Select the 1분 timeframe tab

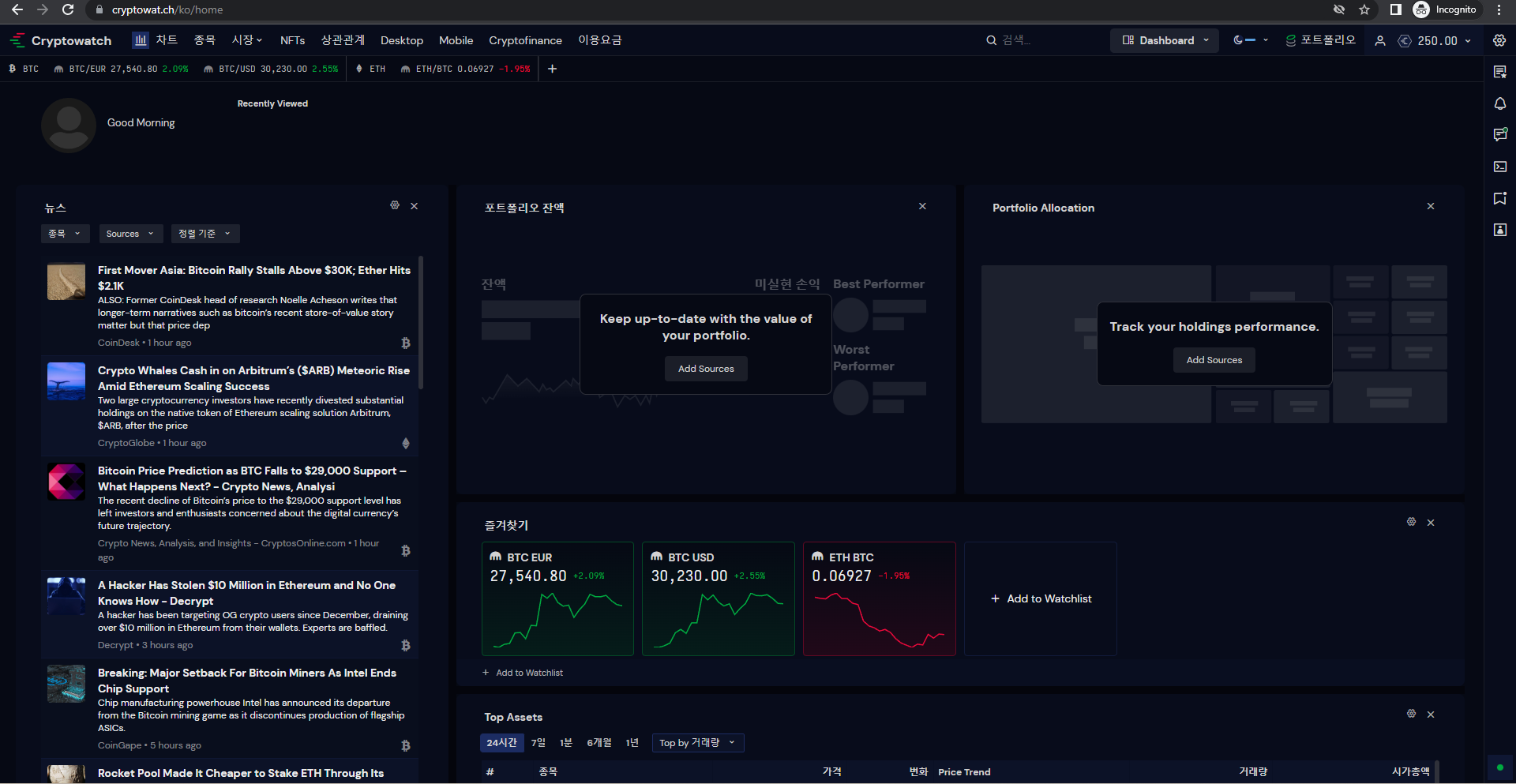tap(566, 743)
